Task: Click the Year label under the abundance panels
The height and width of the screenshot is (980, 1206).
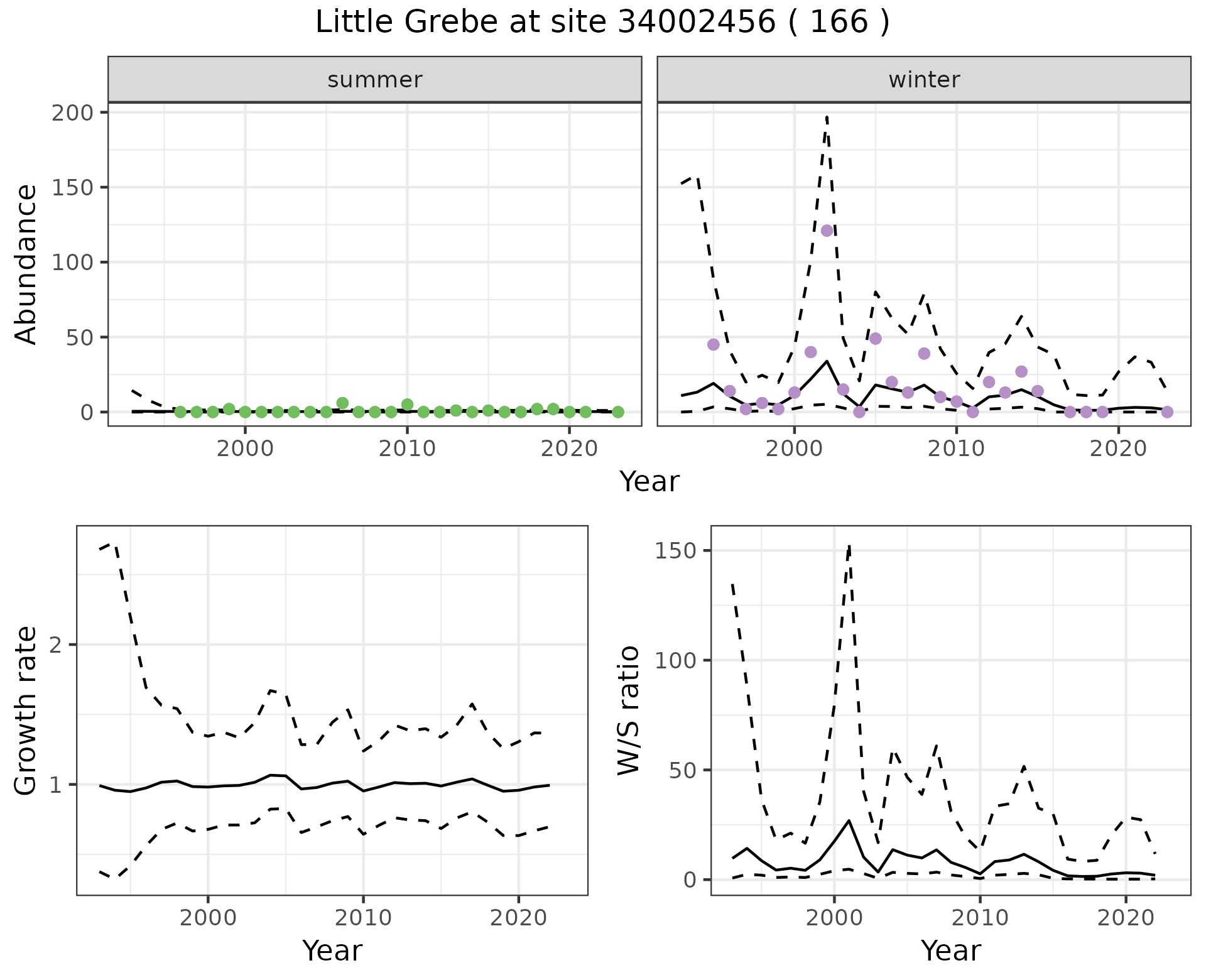Action: (x=649, y=482)
